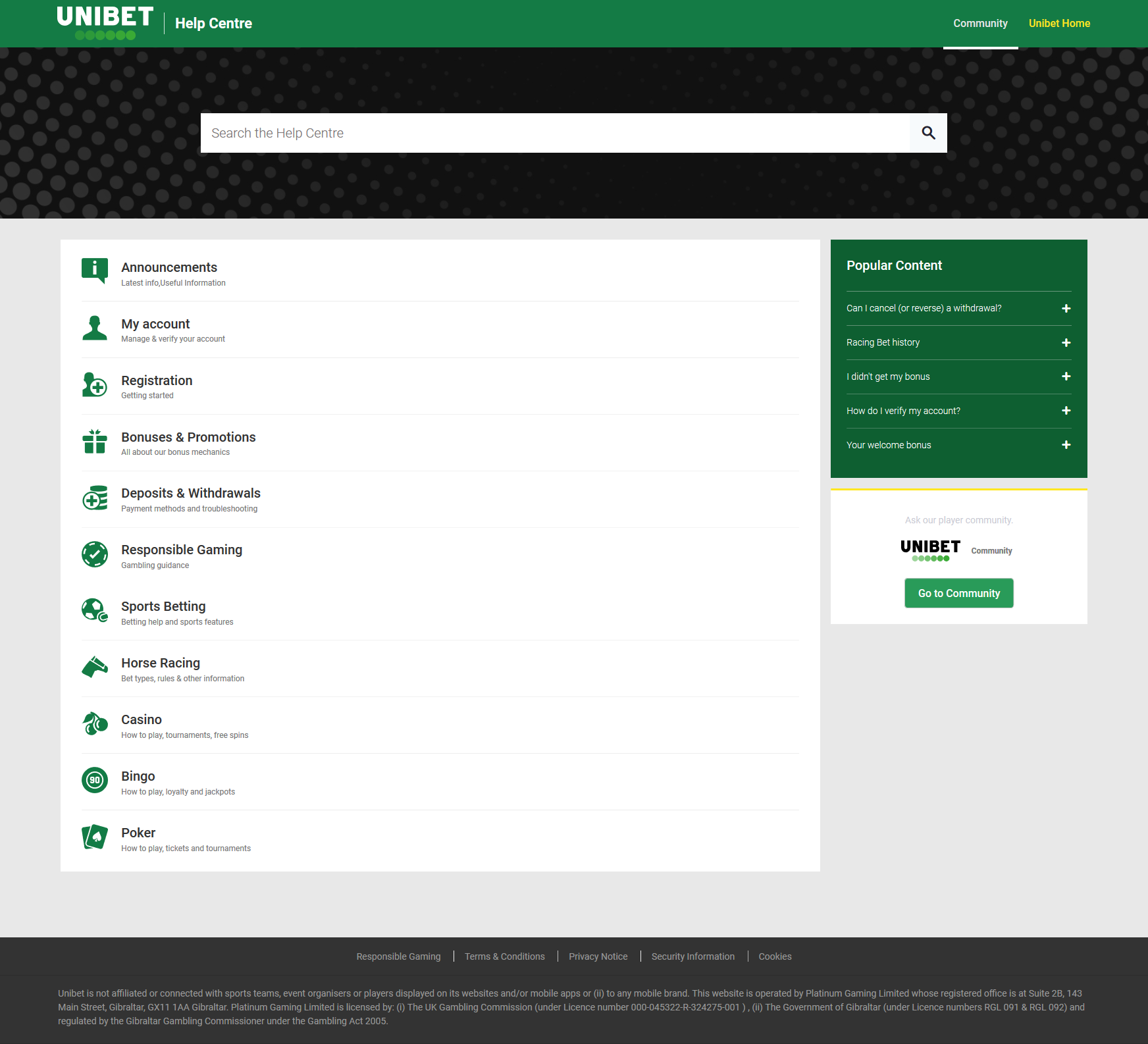Screen dimensions: 1148x1044
Task: Click the My account person icon
Action: (x=95, y=327)
